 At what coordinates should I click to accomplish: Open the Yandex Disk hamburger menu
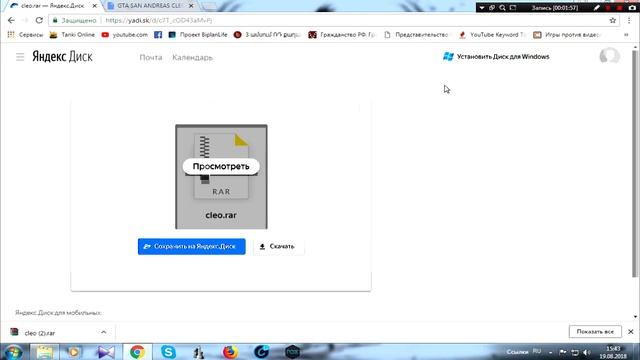pos(20,57)
